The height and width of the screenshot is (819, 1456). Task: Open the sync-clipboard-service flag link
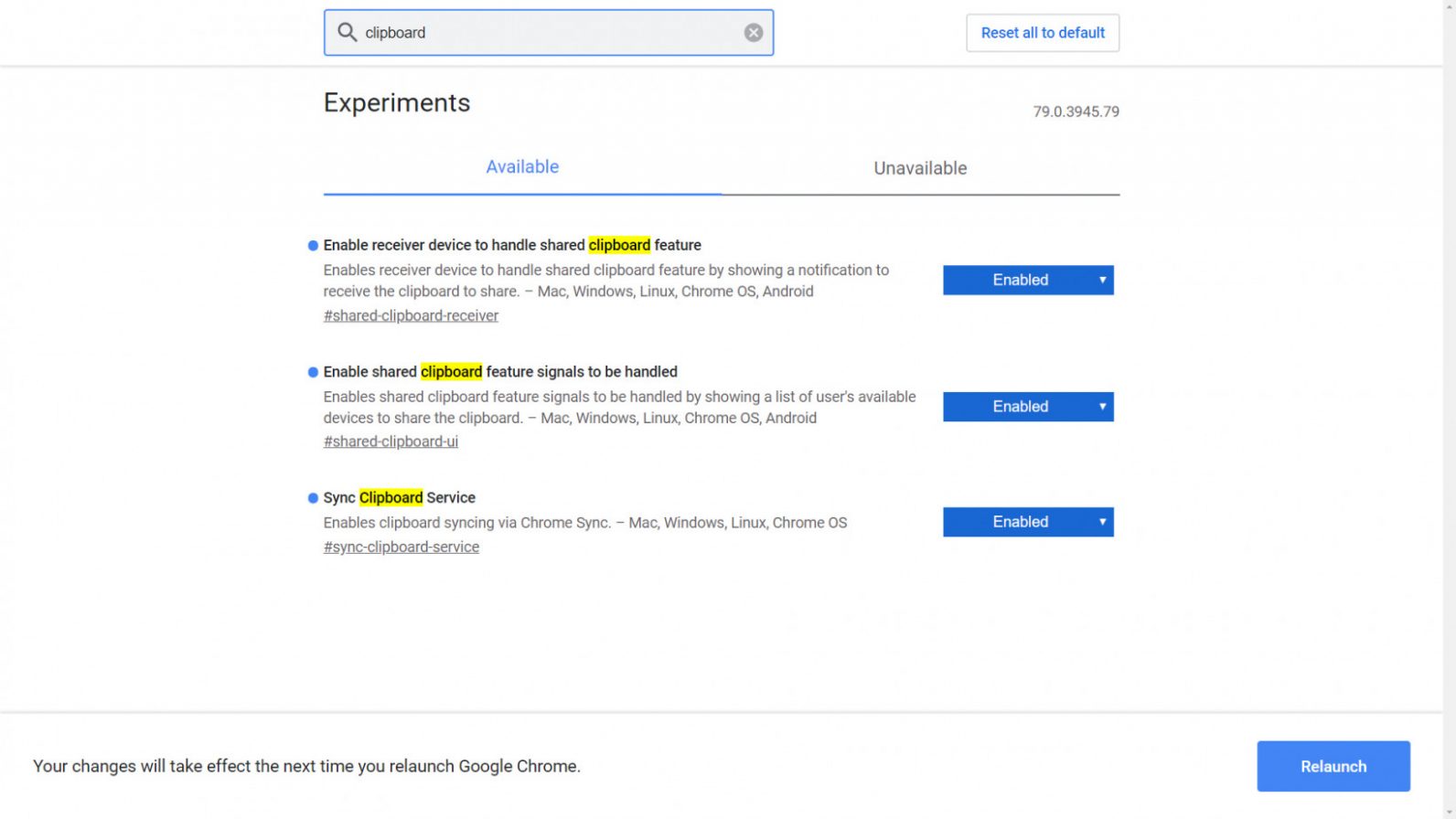[x=401, y=547]
